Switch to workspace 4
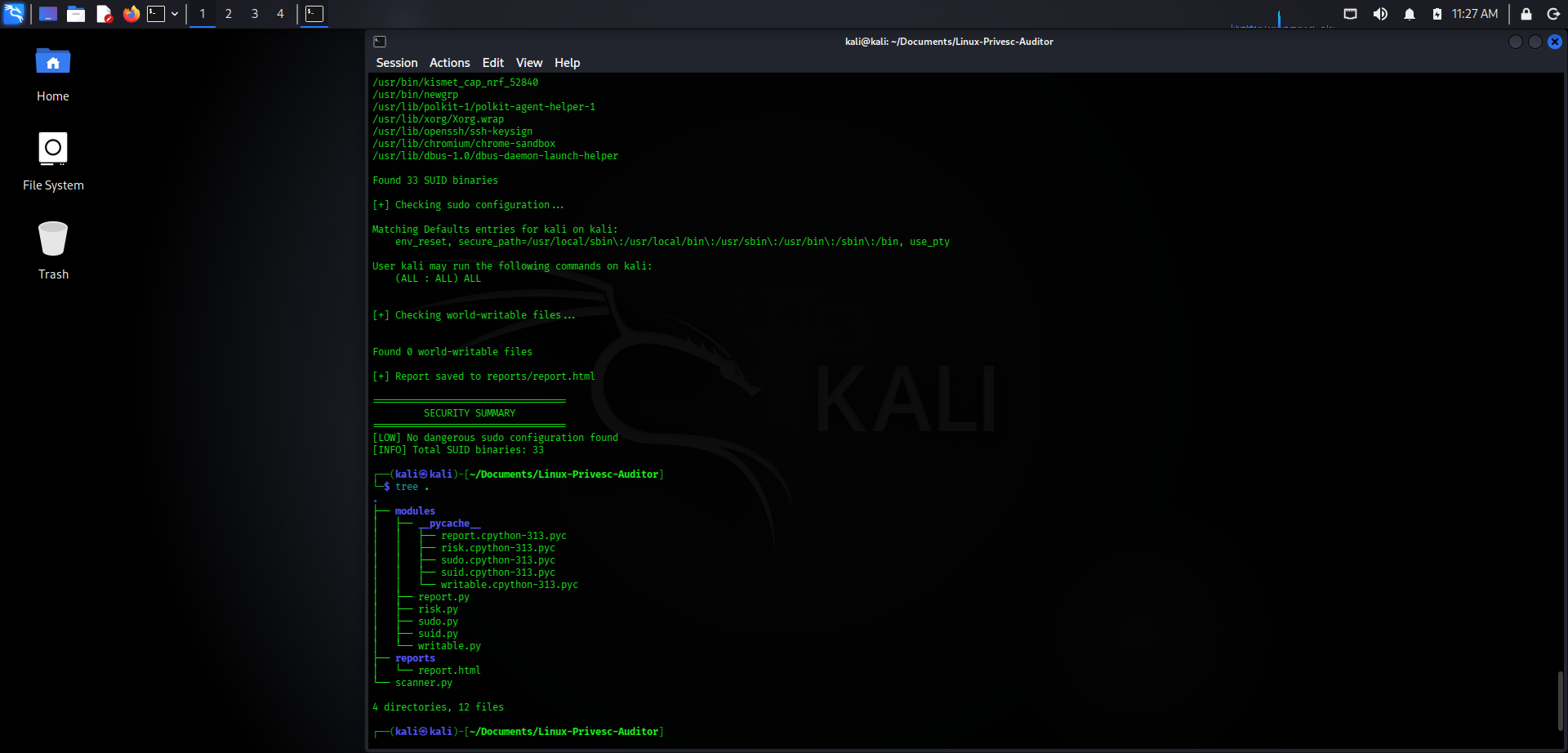 coord(280,14)
